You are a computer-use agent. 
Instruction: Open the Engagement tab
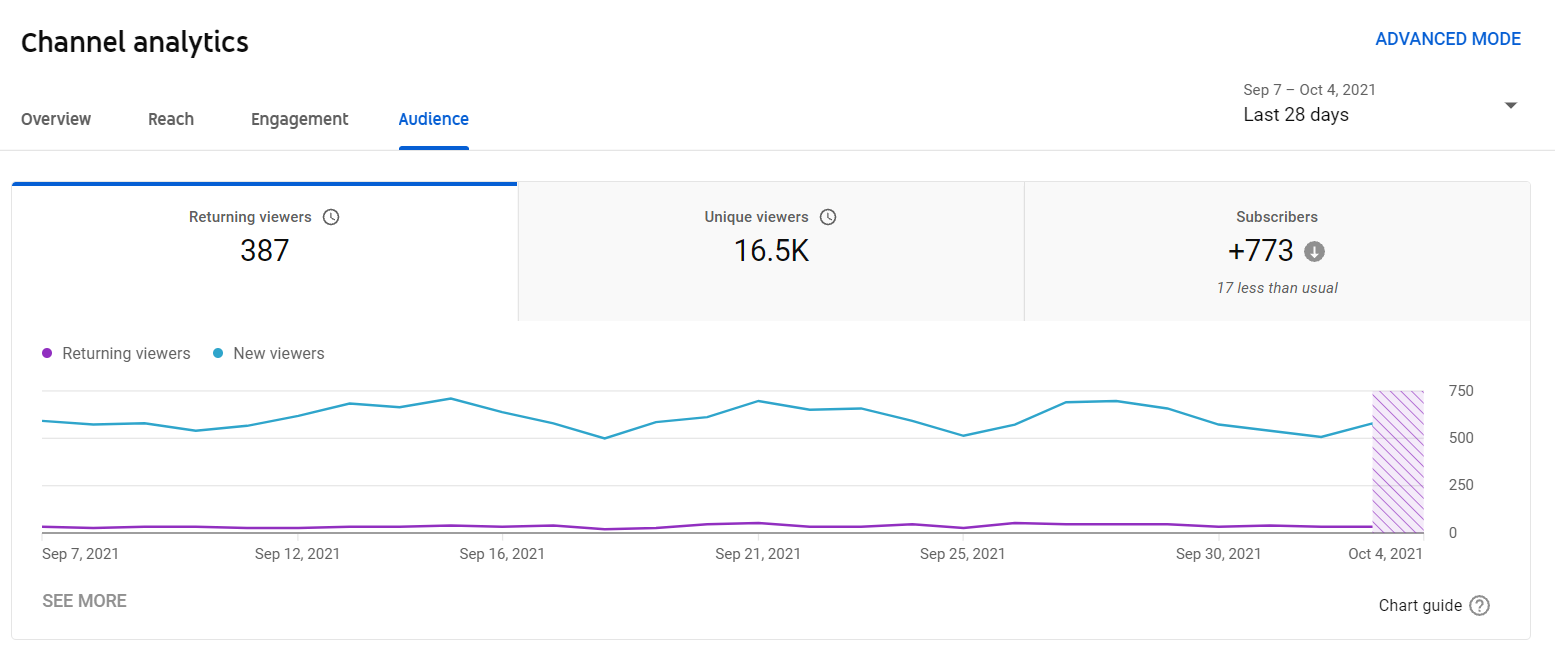(x=299, y=119)
